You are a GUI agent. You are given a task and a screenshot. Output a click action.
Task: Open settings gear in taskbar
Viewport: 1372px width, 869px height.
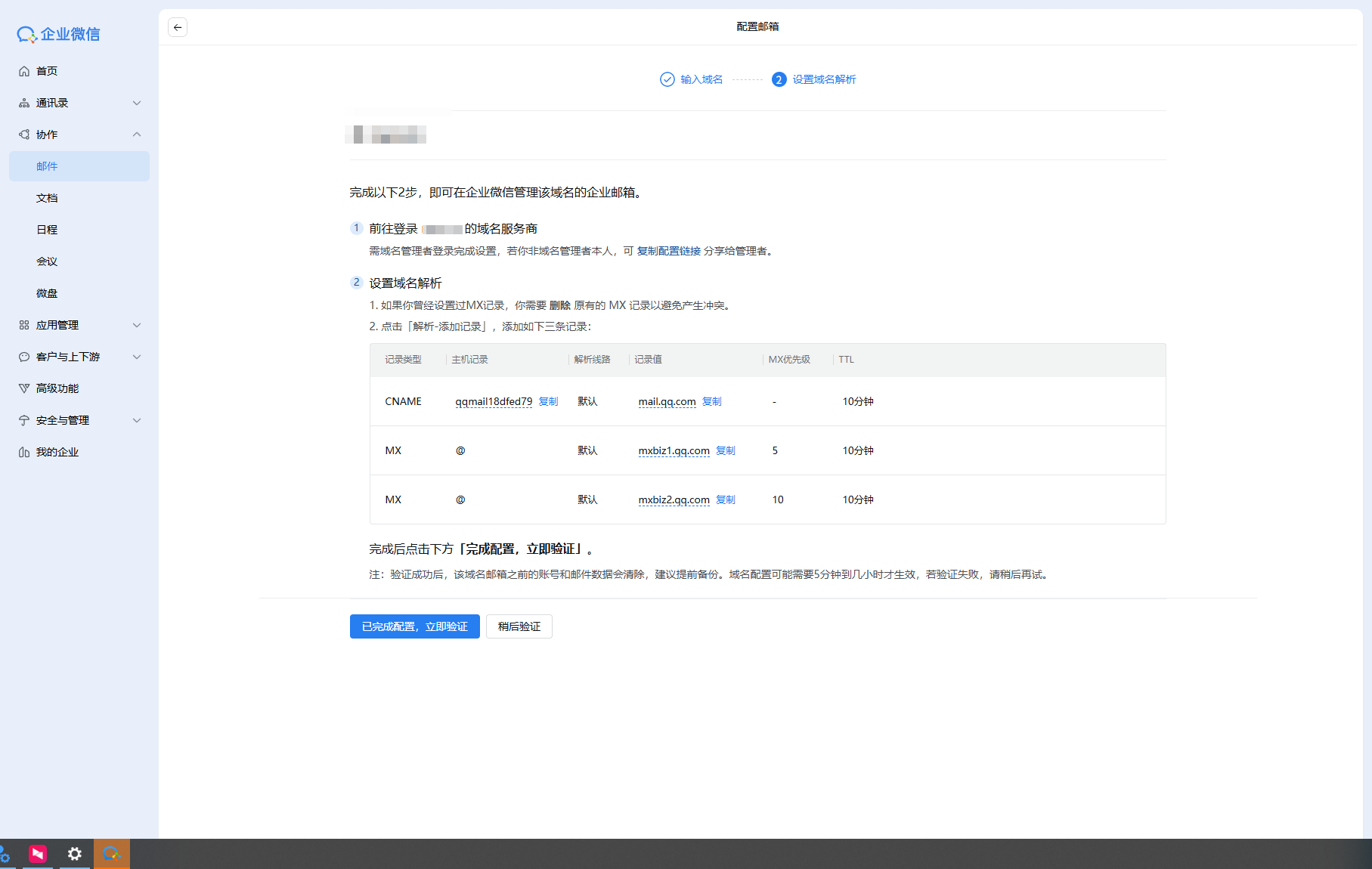click(x=75, y=854)
